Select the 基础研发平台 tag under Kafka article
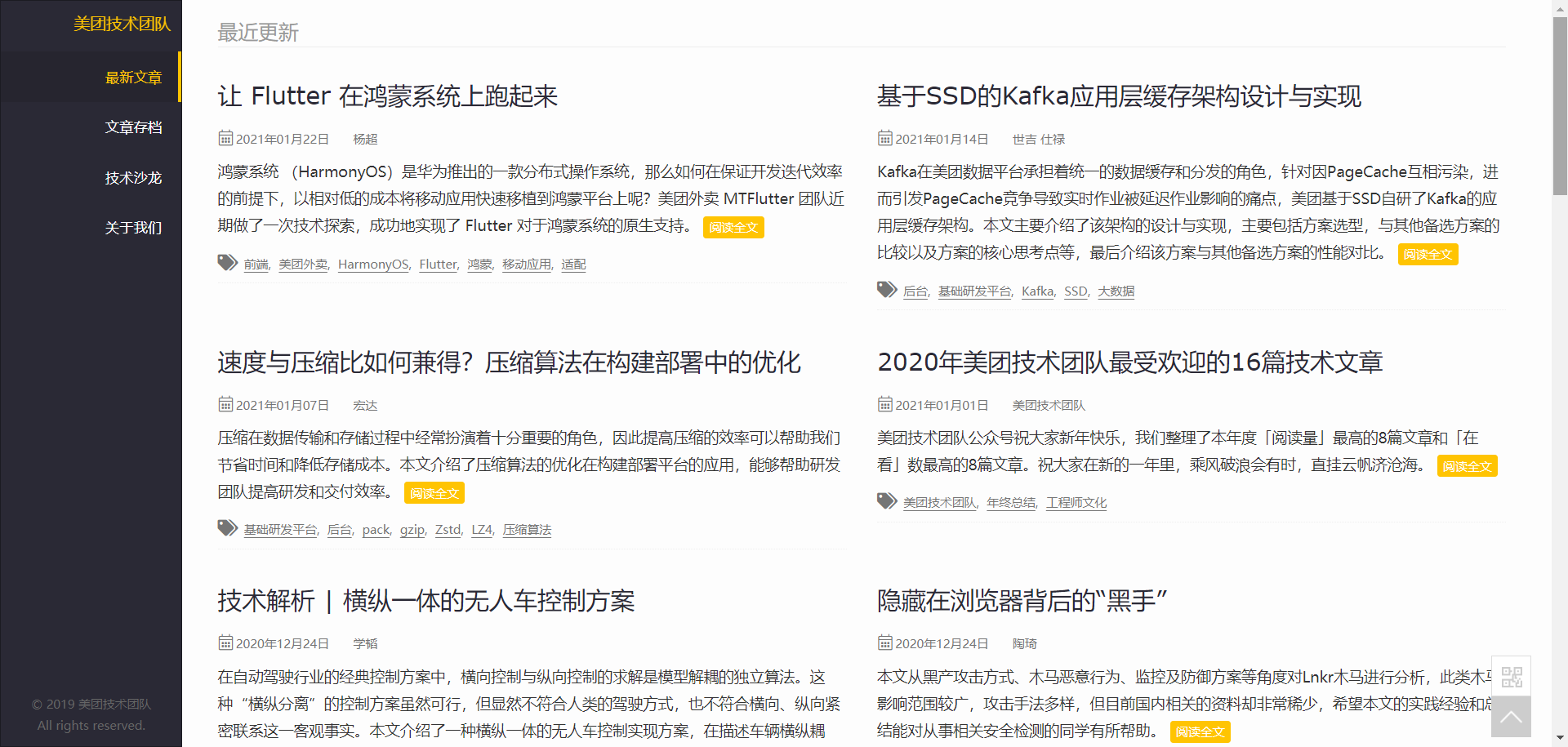The image size is (1568, 747). tap(974, 291)
